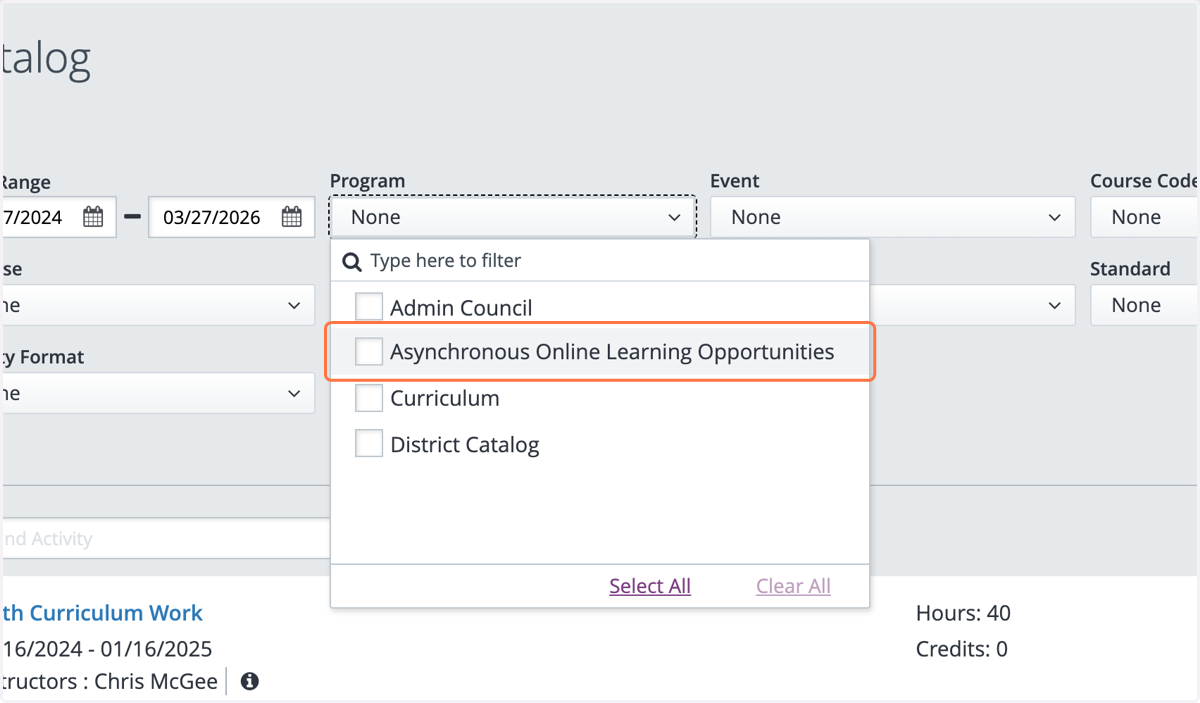Open the Standard dropdown
This screenshot has width=1200, height=703.
pyautogui.click(x=1145, y=305)
